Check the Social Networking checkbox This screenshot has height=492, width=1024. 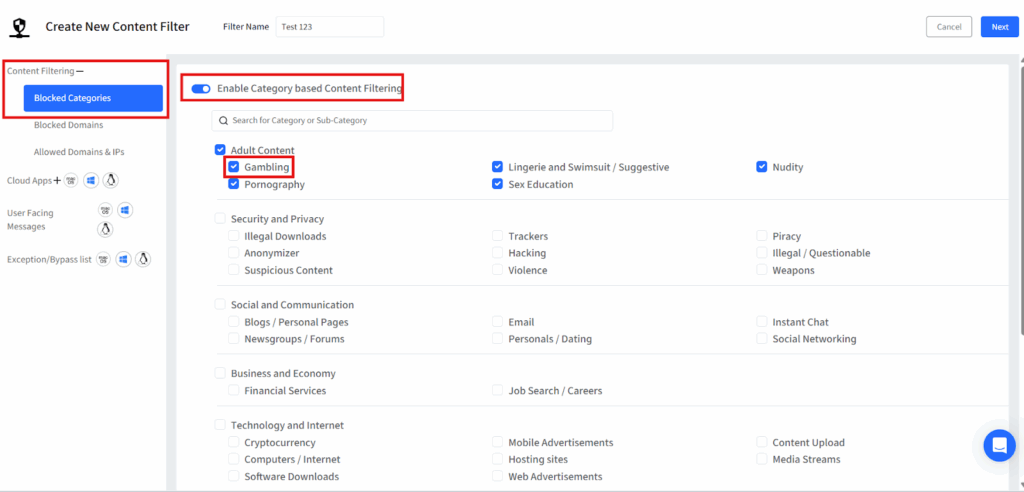click(x=762, y=339)
